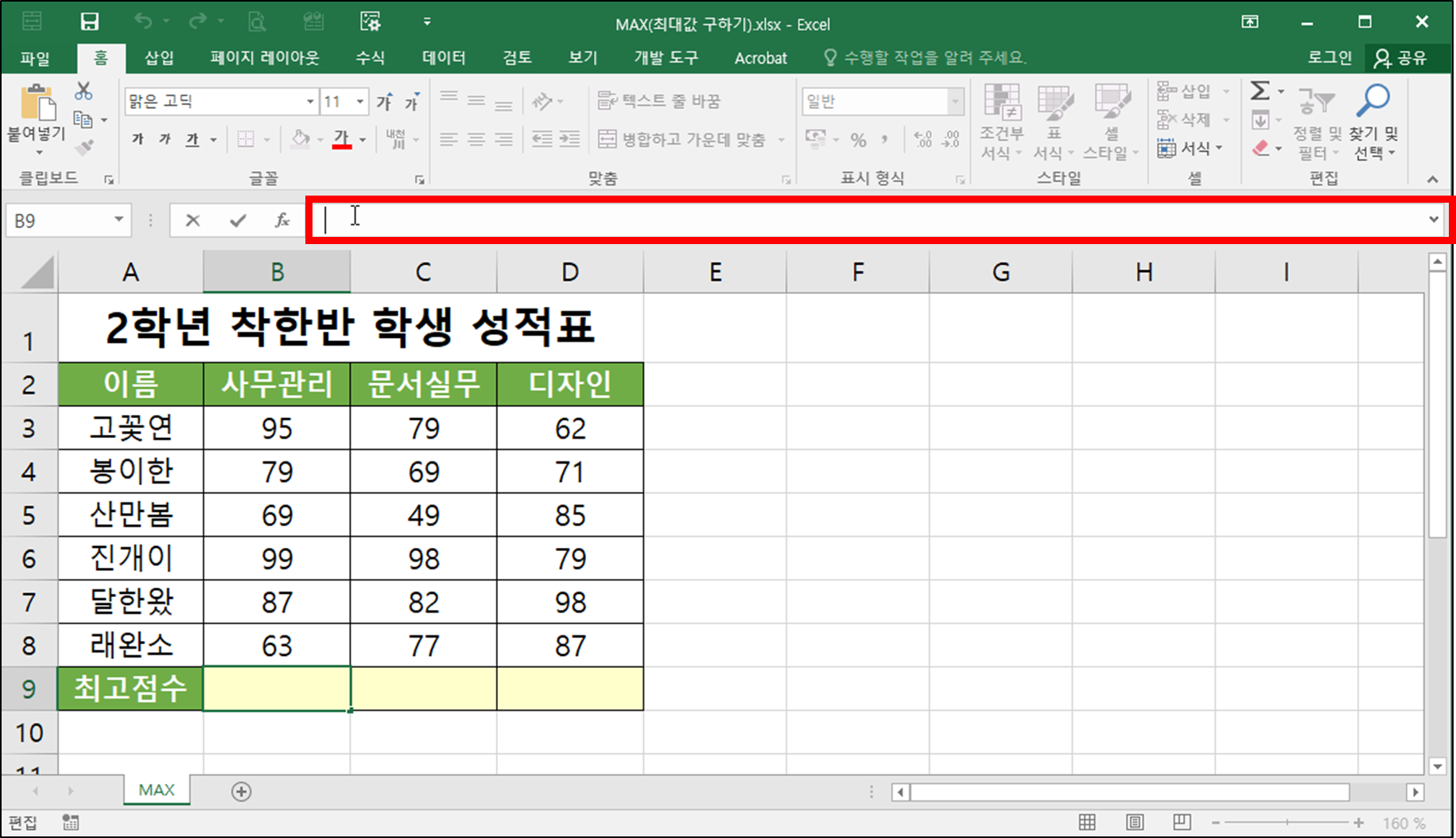Select the Fill Color bucket icon
The image size is (1456, 838).
point(300,138)
